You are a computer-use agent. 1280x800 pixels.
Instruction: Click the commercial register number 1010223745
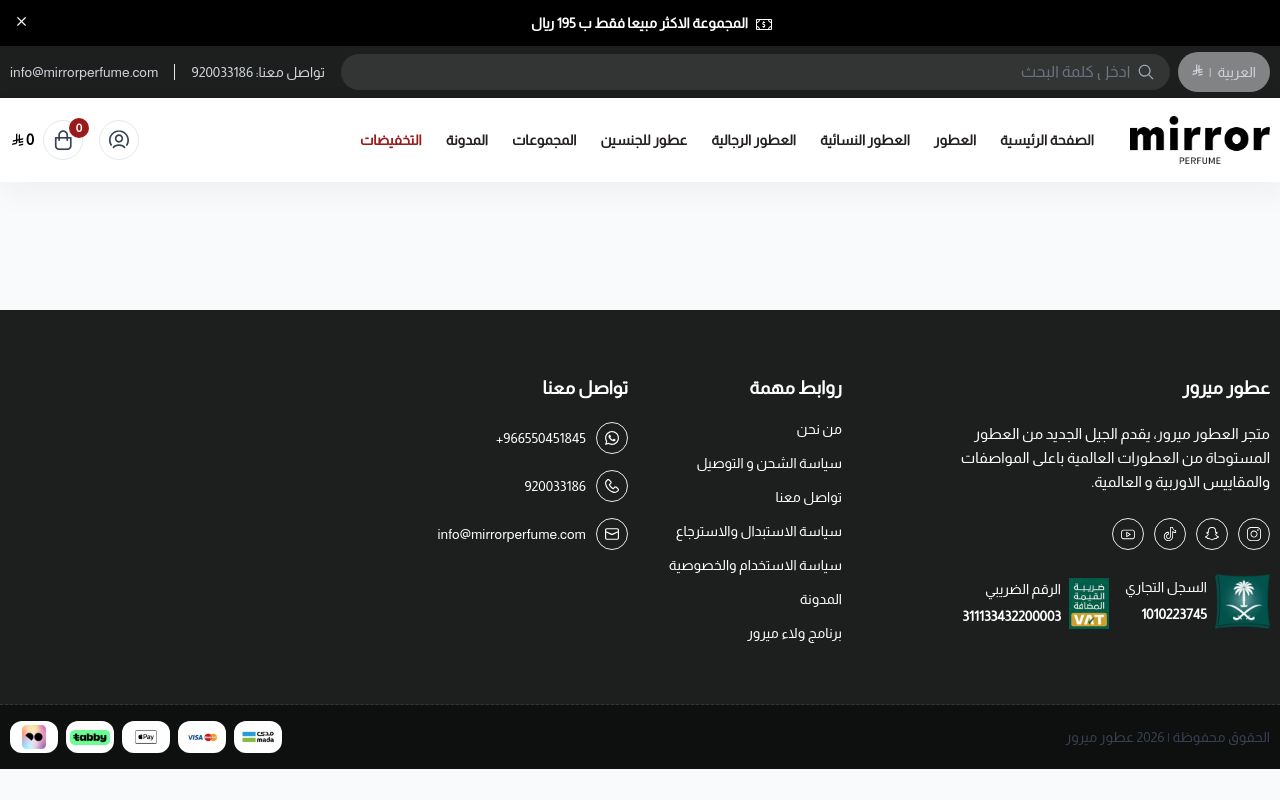click(1174, 614)
